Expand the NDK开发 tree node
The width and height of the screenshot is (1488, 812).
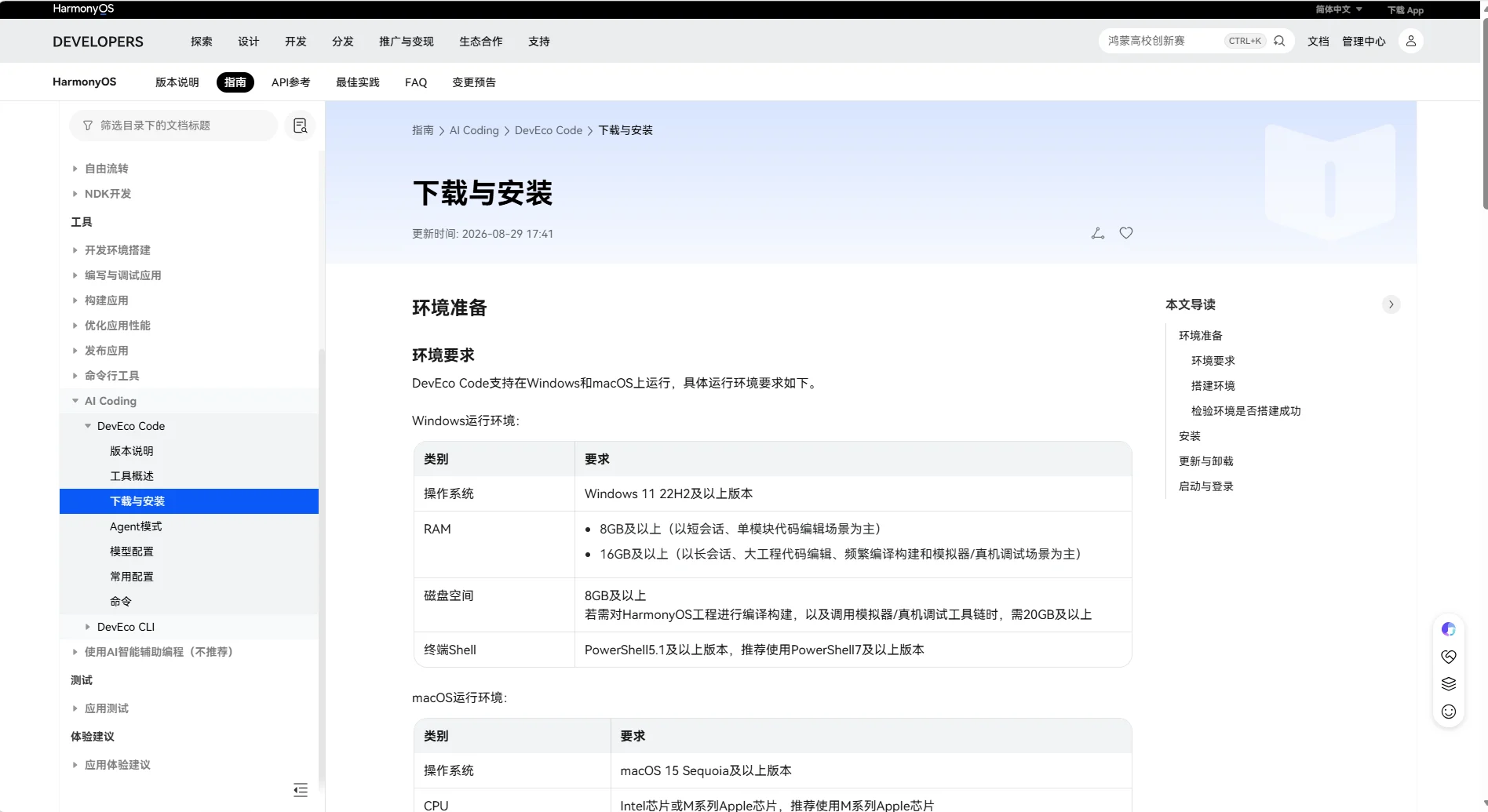click(x=75, y=194)
